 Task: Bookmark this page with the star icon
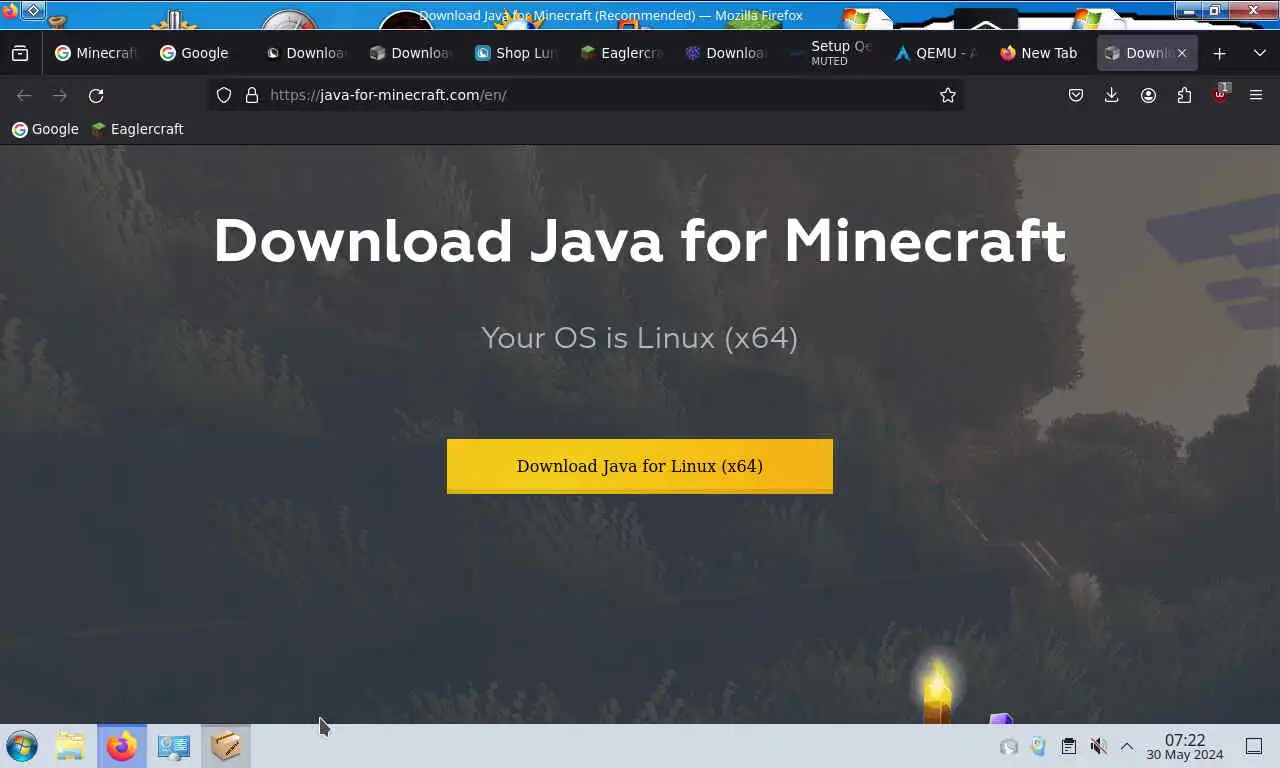point(948,95)
